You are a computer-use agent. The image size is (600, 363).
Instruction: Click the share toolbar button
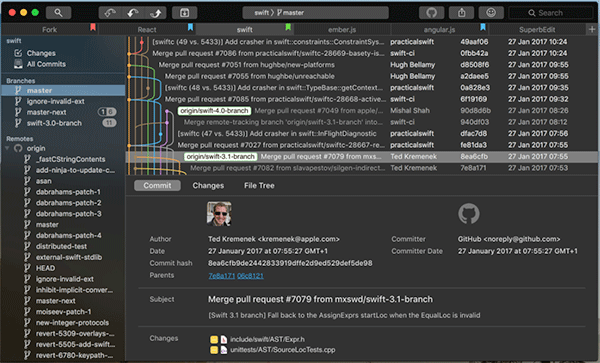pos(461,13)
